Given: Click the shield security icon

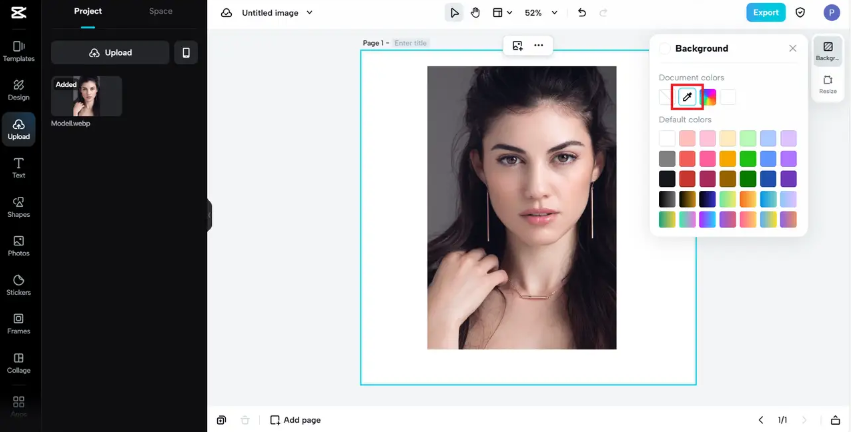Looking at the screenshot, I should click(x=800, y=12).
